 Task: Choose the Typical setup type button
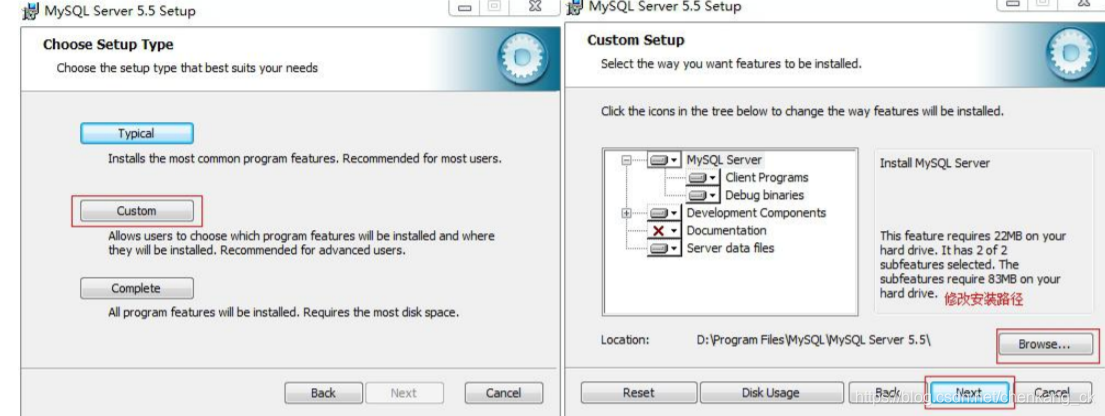coord(137,133)
